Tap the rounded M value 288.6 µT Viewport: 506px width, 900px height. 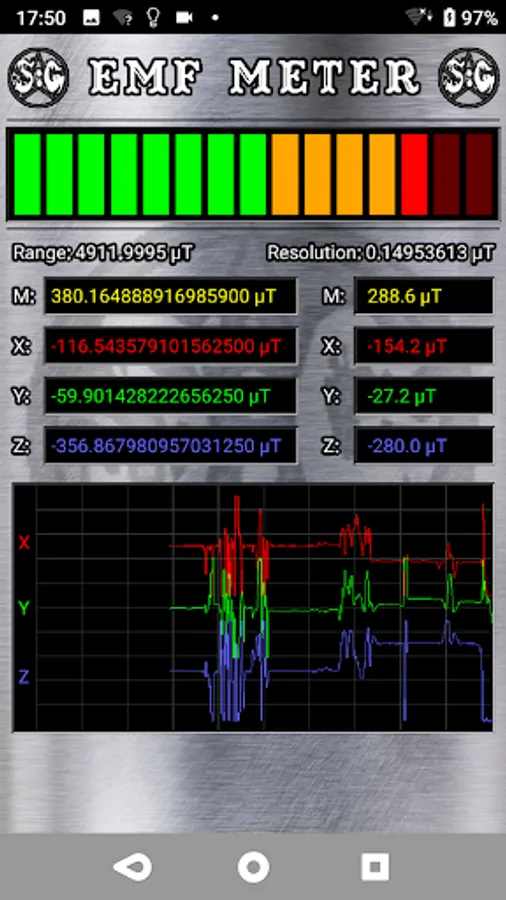click(x=423, y=296)
